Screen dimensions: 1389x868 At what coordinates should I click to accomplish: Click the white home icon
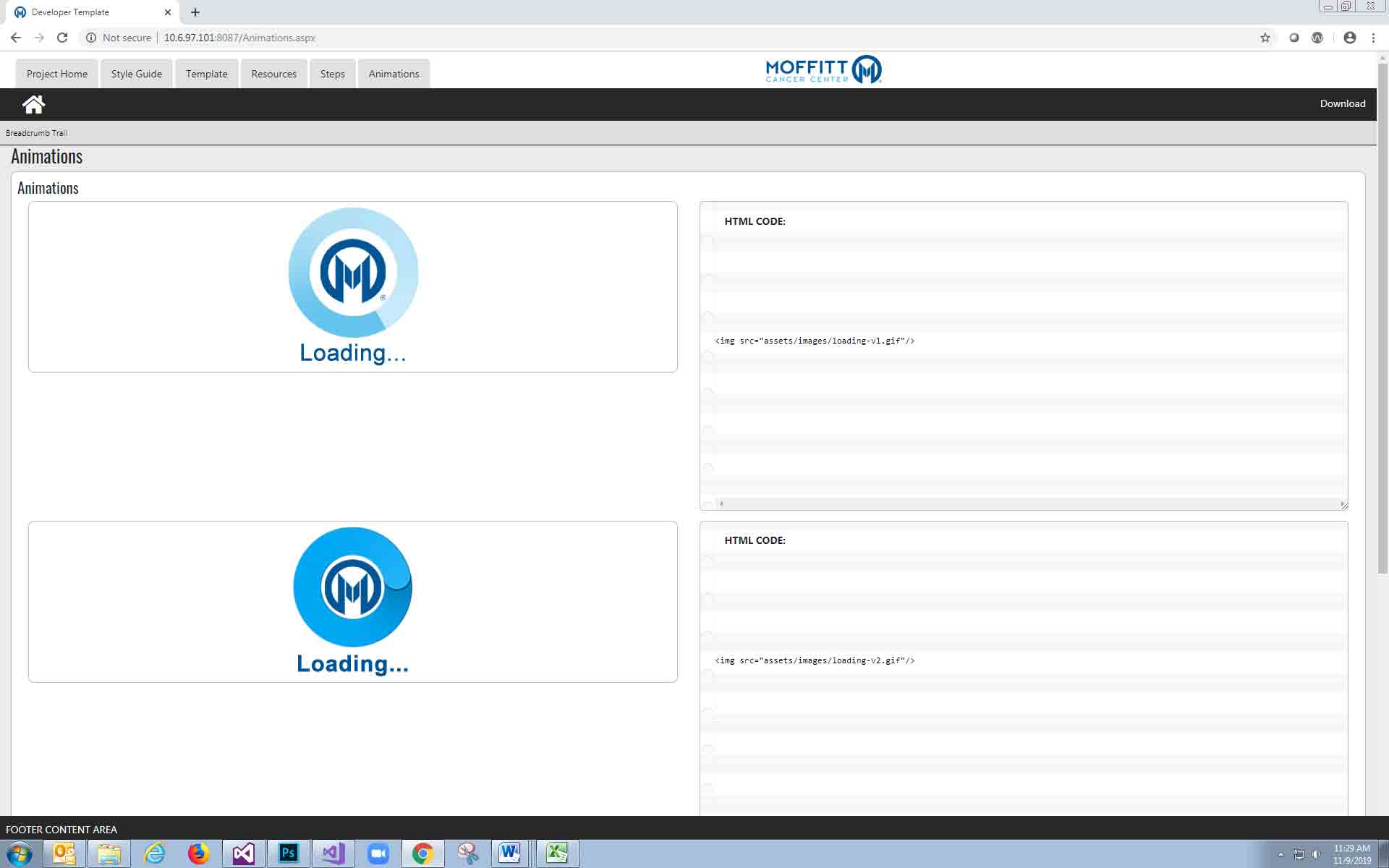33,104
